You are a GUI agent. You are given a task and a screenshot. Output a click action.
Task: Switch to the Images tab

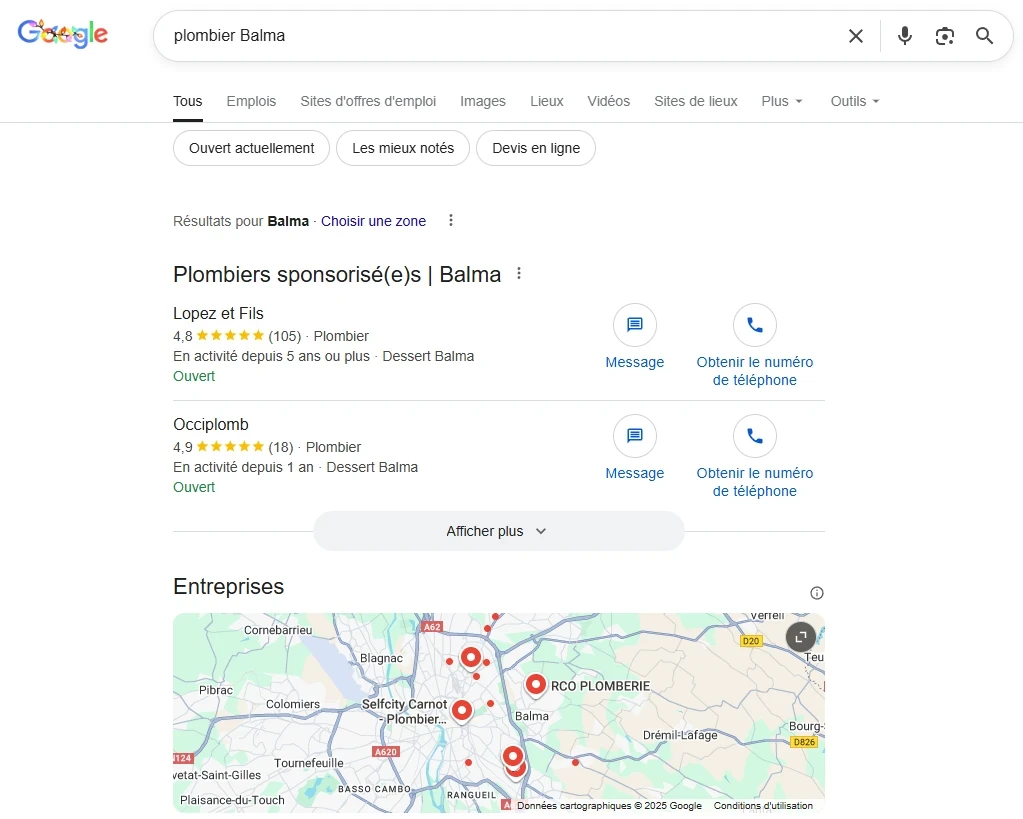click(x=482, y=101)
